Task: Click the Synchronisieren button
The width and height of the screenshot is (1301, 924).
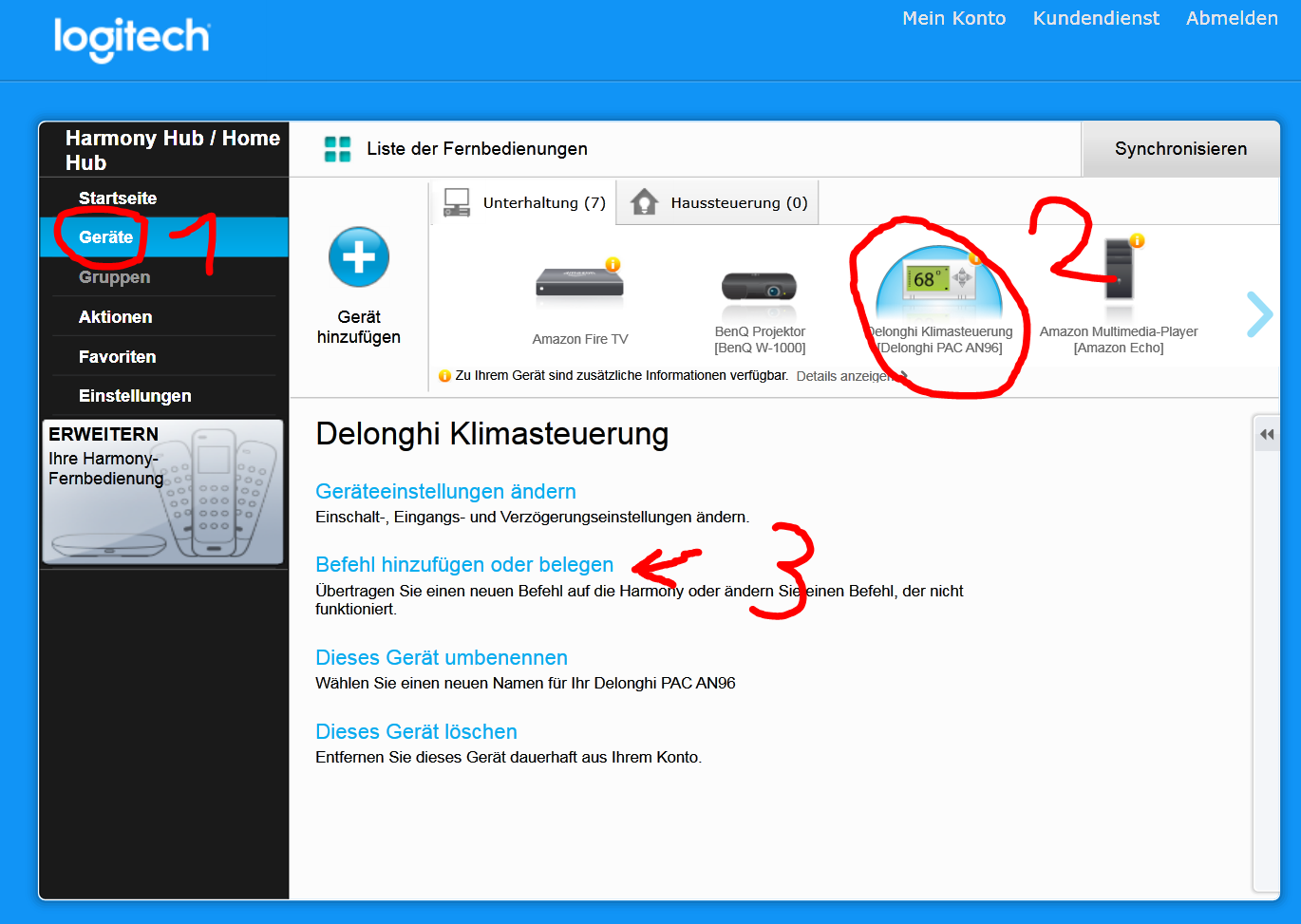Action: click(1180, 149)
